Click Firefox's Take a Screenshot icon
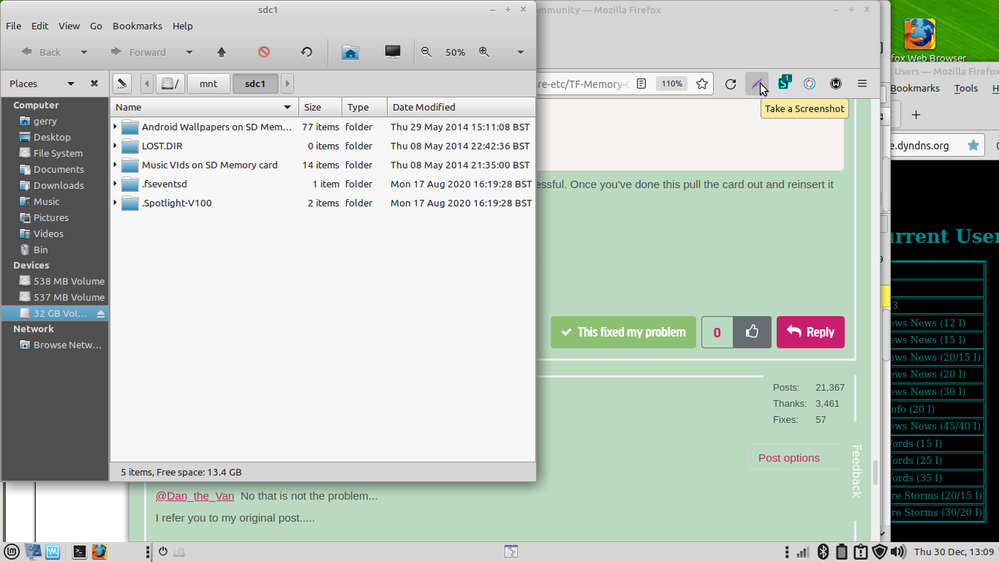This screenshot has width=999, height=562. pos(758,84)
